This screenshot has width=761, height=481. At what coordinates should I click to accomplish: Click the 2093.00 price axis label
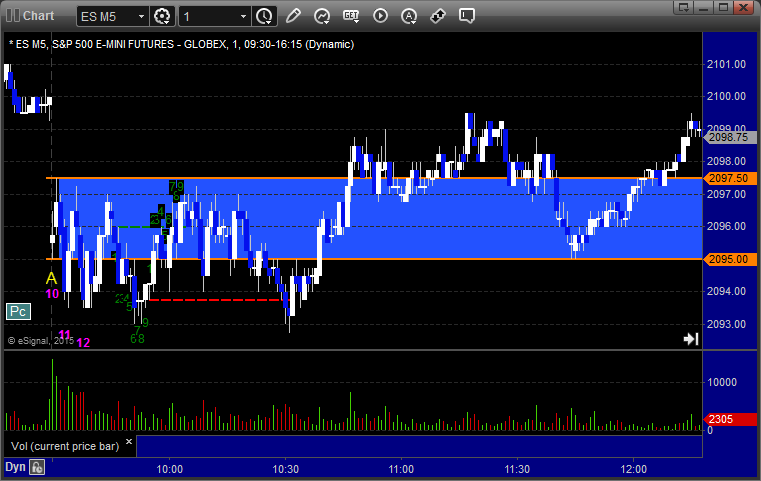pyautogui.click(x=726, y=324)
